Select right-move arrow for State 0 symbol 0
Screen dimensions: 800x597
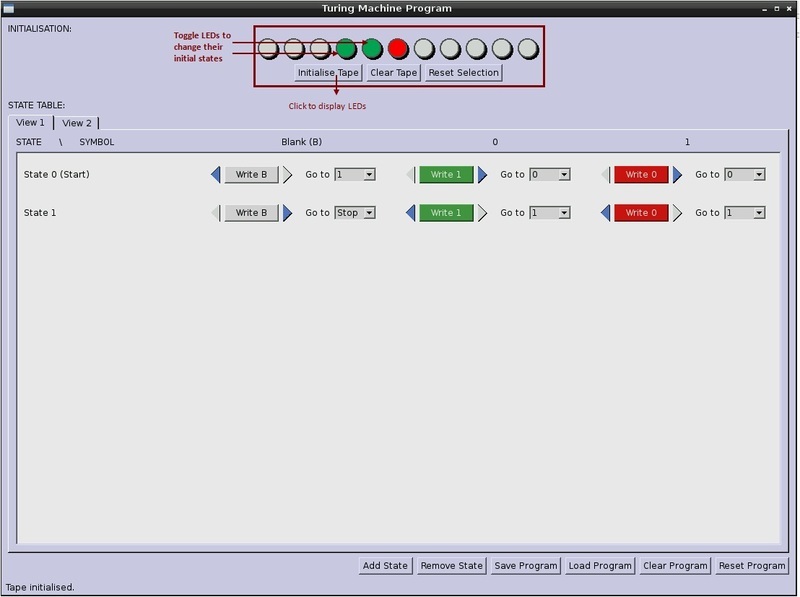[x=482, y=175]
